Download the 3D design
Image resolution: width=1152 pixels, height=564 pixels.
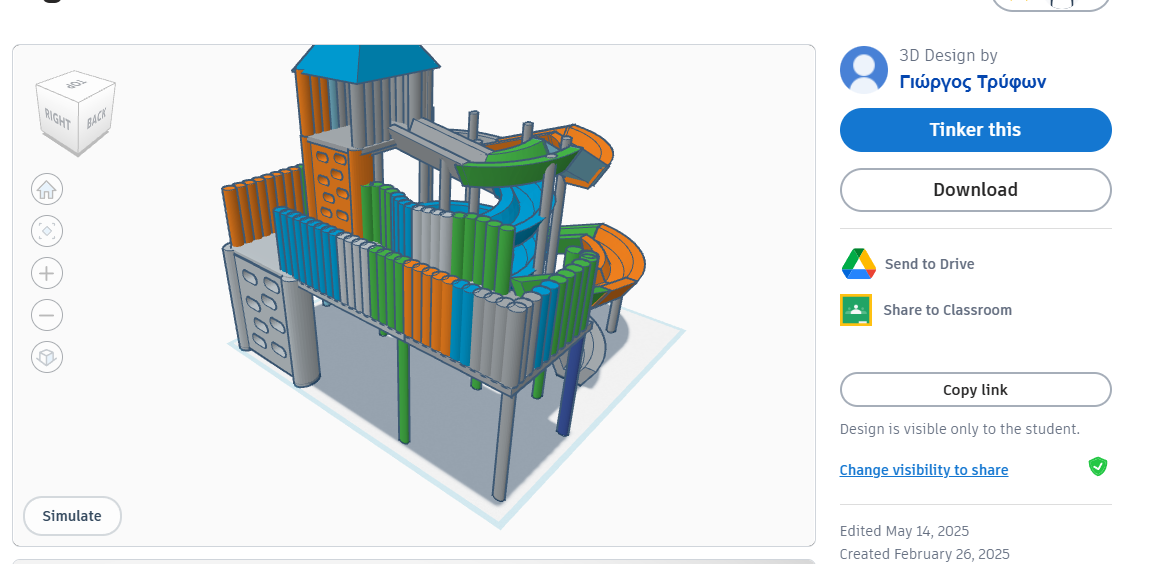click(x=975, y=190)
